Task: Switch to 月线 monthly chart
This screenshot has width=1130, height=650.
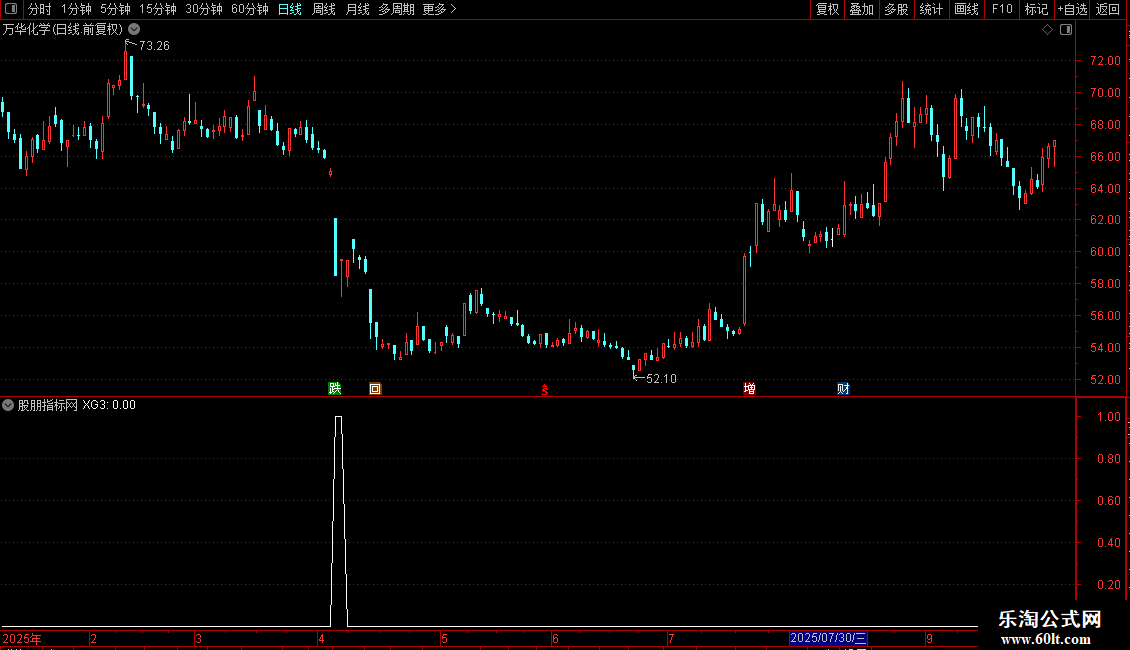Action: 357,9
